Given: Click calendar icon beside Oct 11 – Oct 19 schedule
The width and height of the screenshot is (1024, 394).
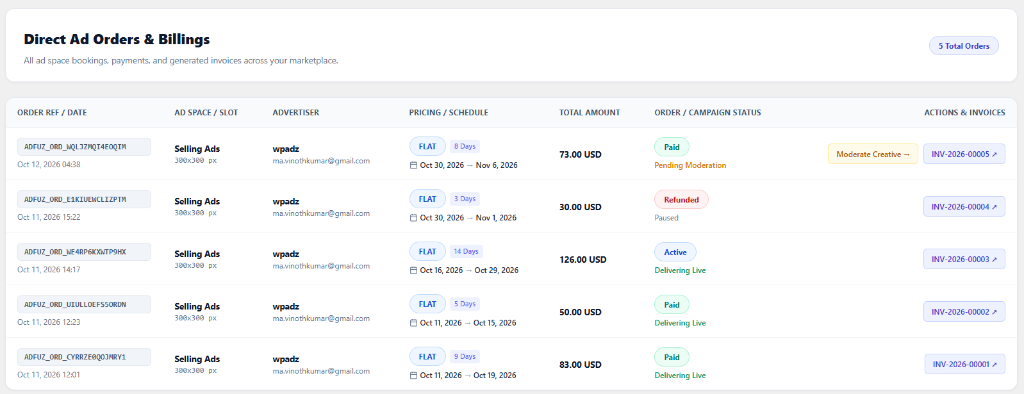Looking at the screenshot, I should pyautogui.click(x=413, y=375).
